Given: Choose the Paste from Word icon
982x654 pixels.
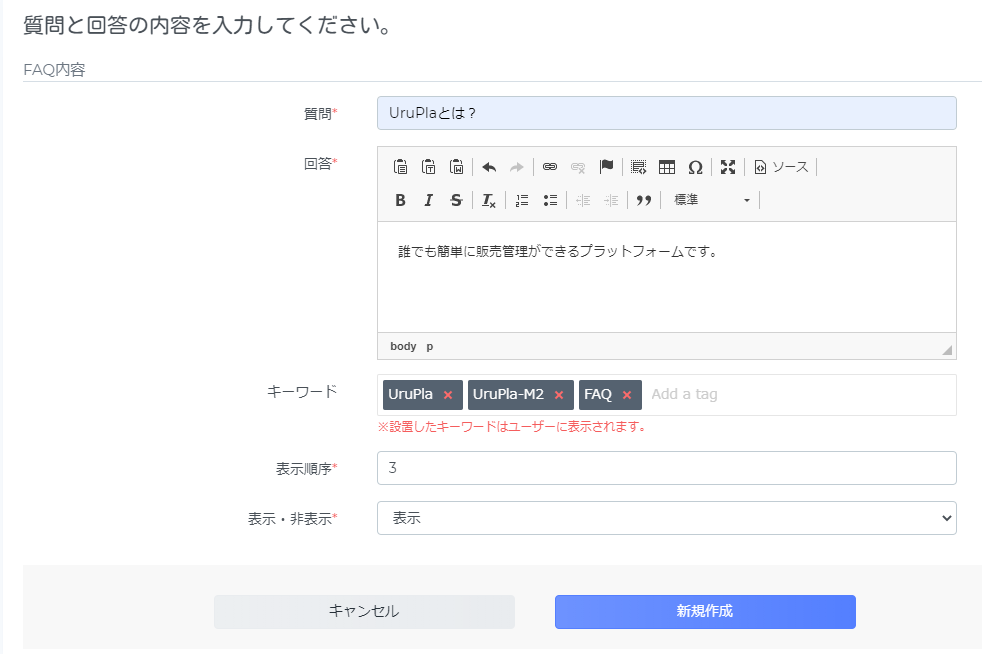Looking at the screenshot, I should pos(457,167).
